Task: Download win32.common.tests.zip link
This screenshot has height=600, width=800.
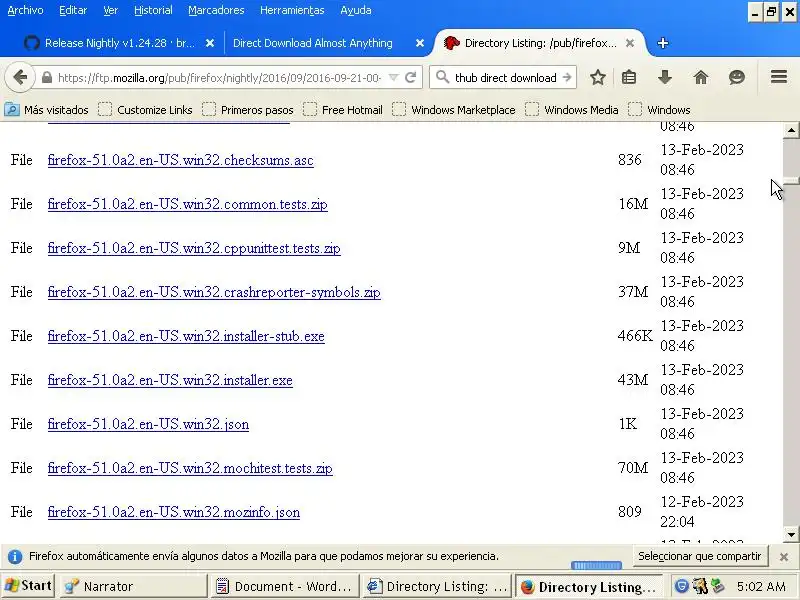Action: click(188, 204)
